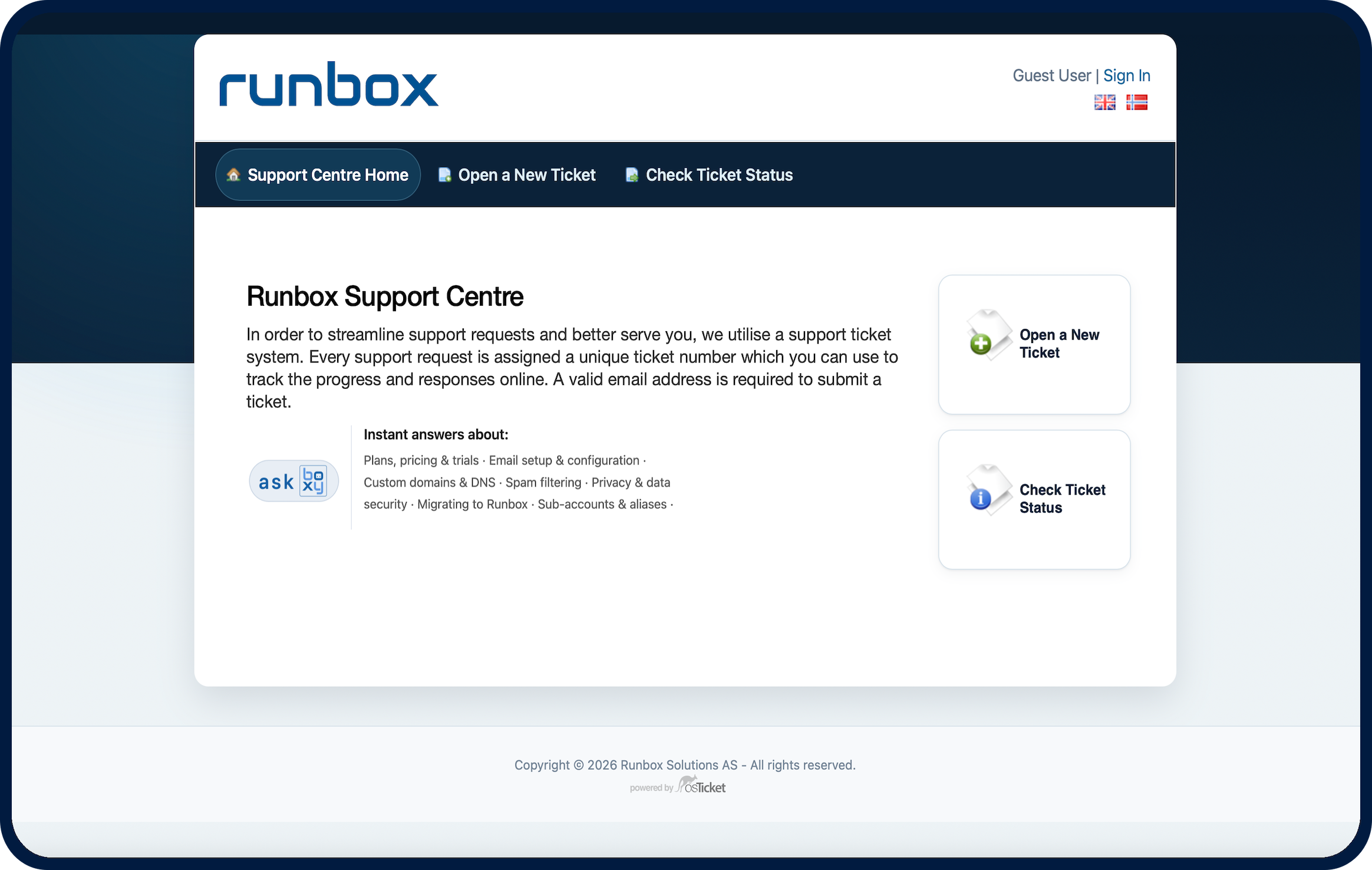Click the blue info ticket icon
1372x870 pixels.
tap(988, 490)
